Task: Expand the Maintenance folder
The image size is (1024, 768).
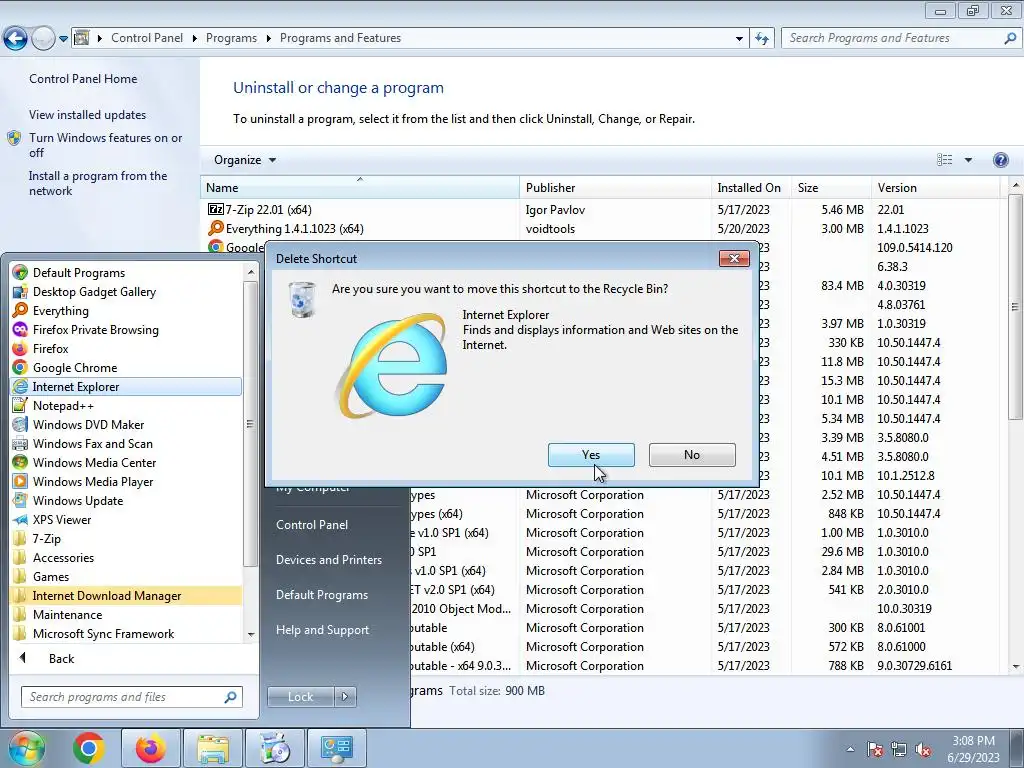Action: pos(67,615)
